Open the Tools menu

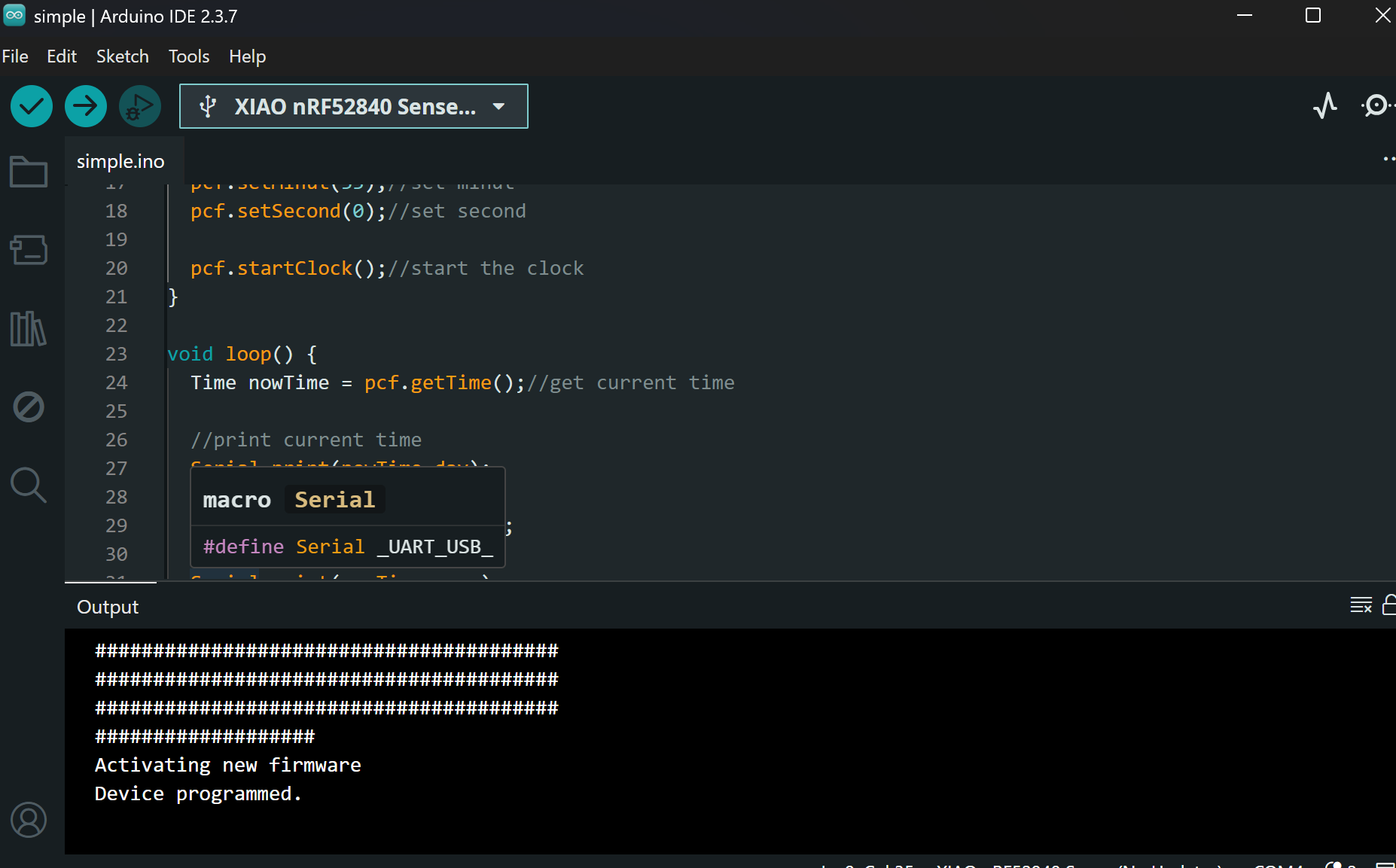pyautogui.click(x=189, y=56)
